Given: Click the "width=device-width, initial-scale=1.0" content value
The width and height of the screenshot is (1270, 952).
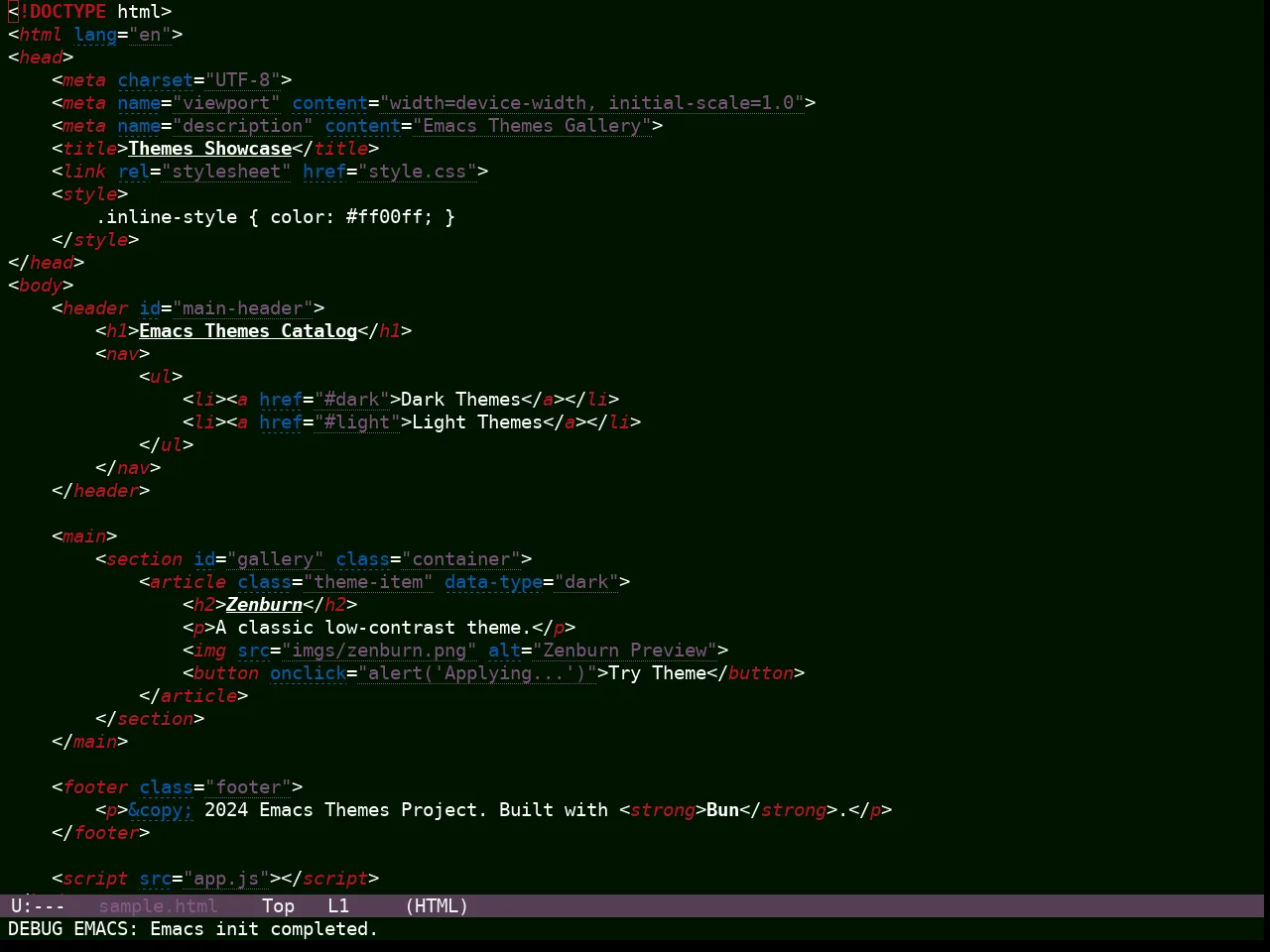Looking at the screenshot, I should [592, 103].
